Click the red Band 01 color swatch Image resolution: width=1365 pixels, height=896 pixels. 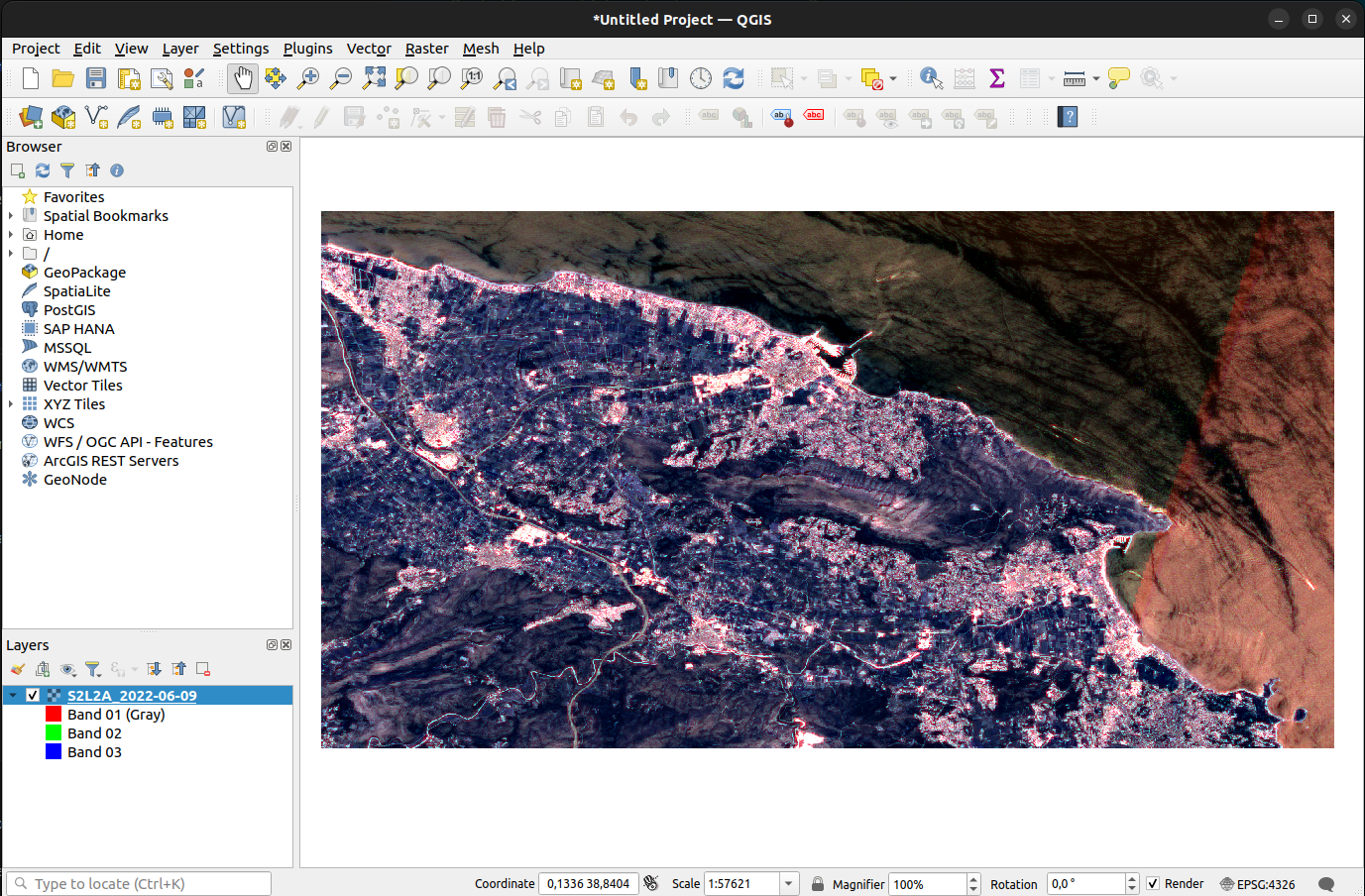tap(54, 715)
